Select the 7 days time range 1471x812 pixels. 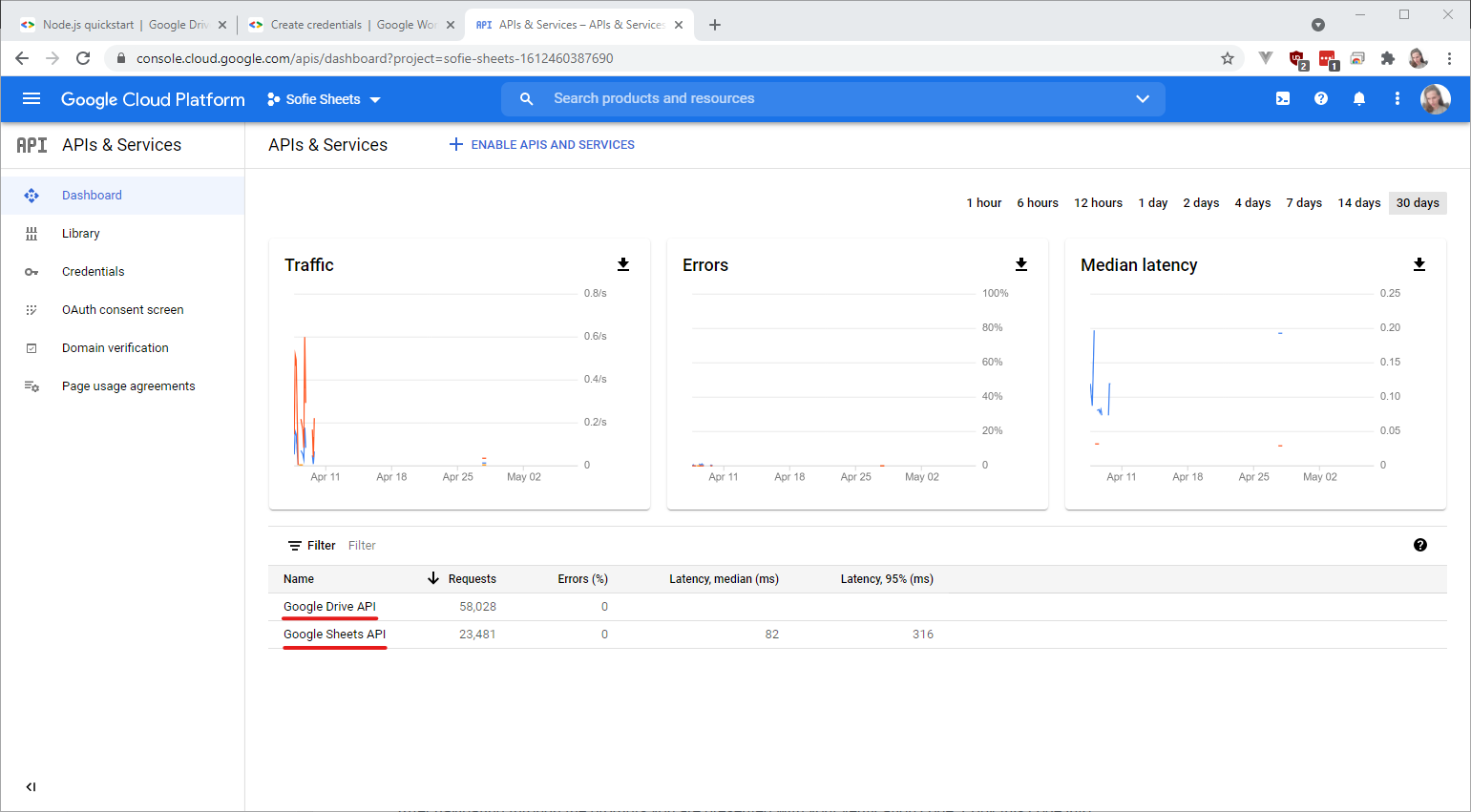point(1304,203)
